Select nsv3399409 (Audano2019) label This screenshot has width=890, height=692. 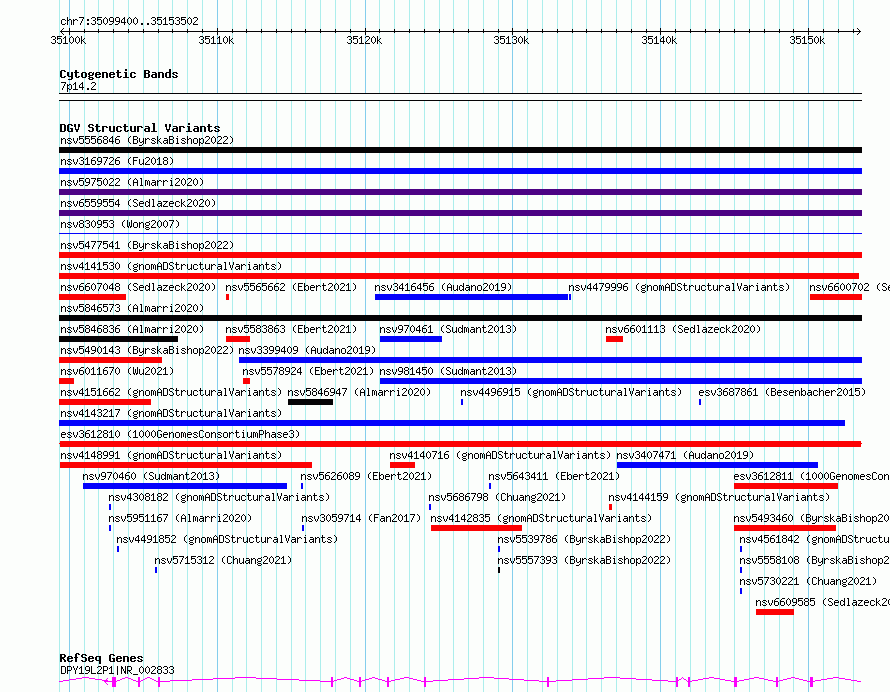(307, 350)
